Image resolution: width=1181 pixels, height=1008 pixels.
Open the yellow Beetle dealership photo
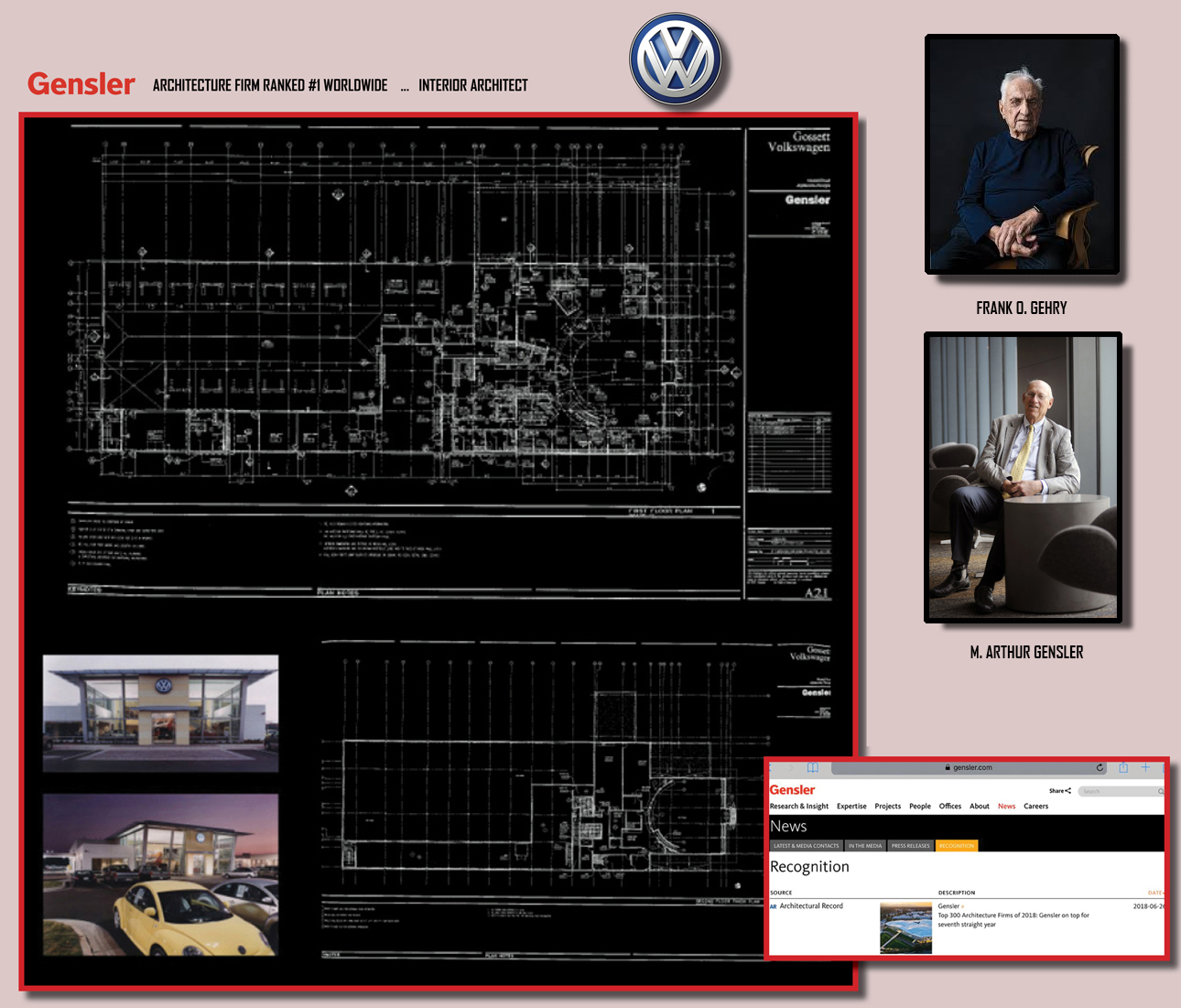tap(161, 875)
